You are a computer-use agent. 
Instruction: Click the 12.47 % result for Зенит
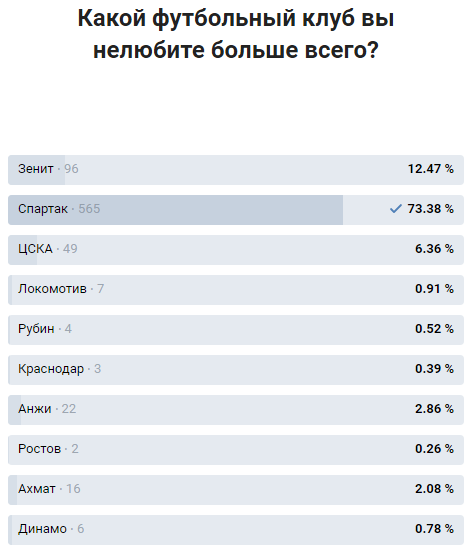431,169
